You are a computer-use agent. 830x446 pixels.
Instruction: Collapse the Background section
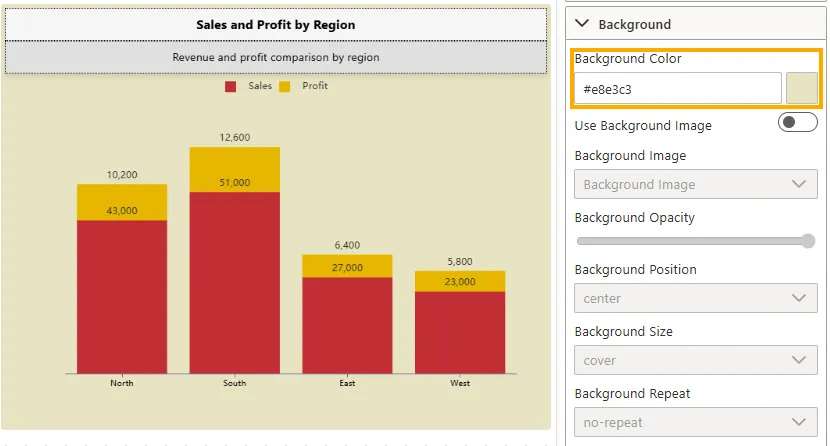583,24
